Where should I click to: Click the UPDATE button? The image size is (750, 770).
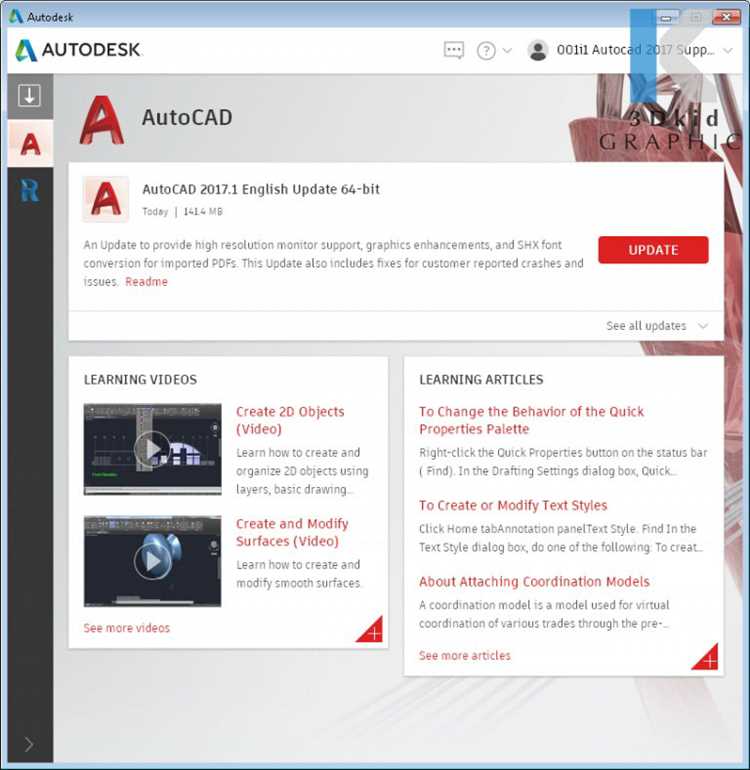point(653,250)
